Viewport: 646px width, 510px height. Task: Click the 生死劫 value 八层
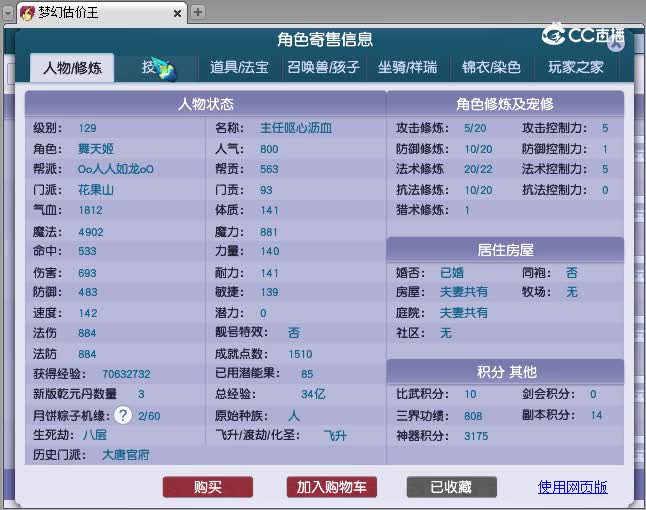(x=95, y=435)
